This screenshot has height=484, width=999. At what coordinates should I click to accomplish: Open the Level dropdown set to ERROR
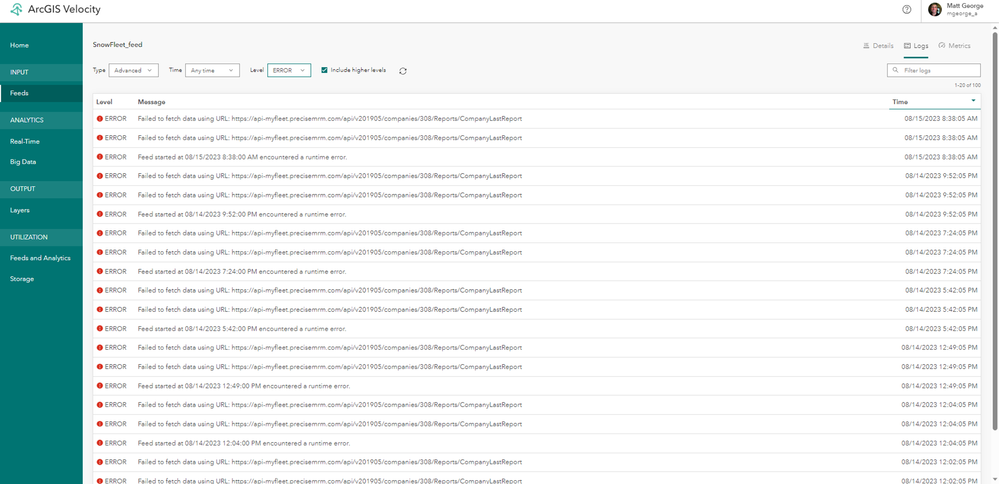point(289,70)
